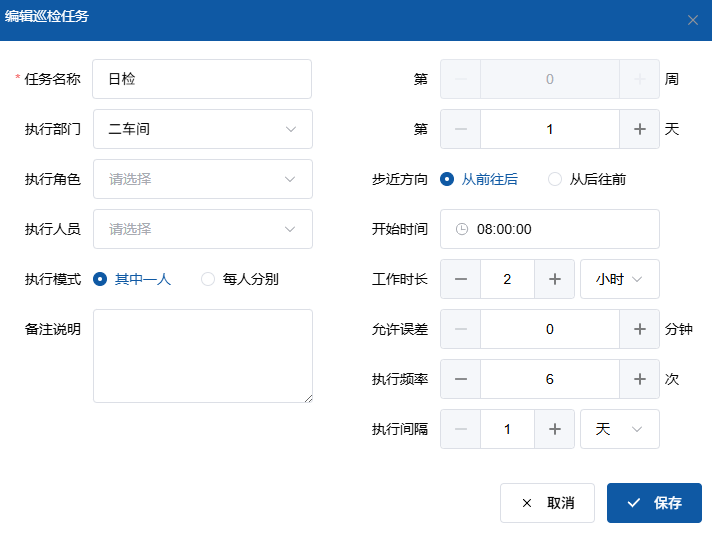
Task: Click minus to decrease 工作时长 value
Action: pos(461,279)
